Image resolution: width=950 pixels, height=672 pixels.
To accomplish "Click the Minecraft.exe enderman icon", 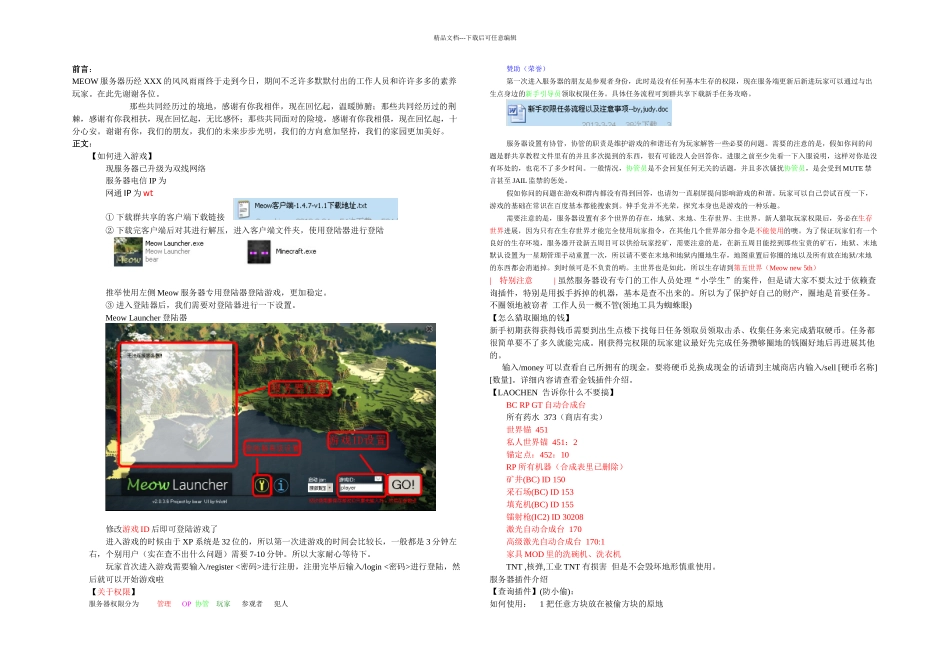I will pyautogui.click(x=259, y=252).
